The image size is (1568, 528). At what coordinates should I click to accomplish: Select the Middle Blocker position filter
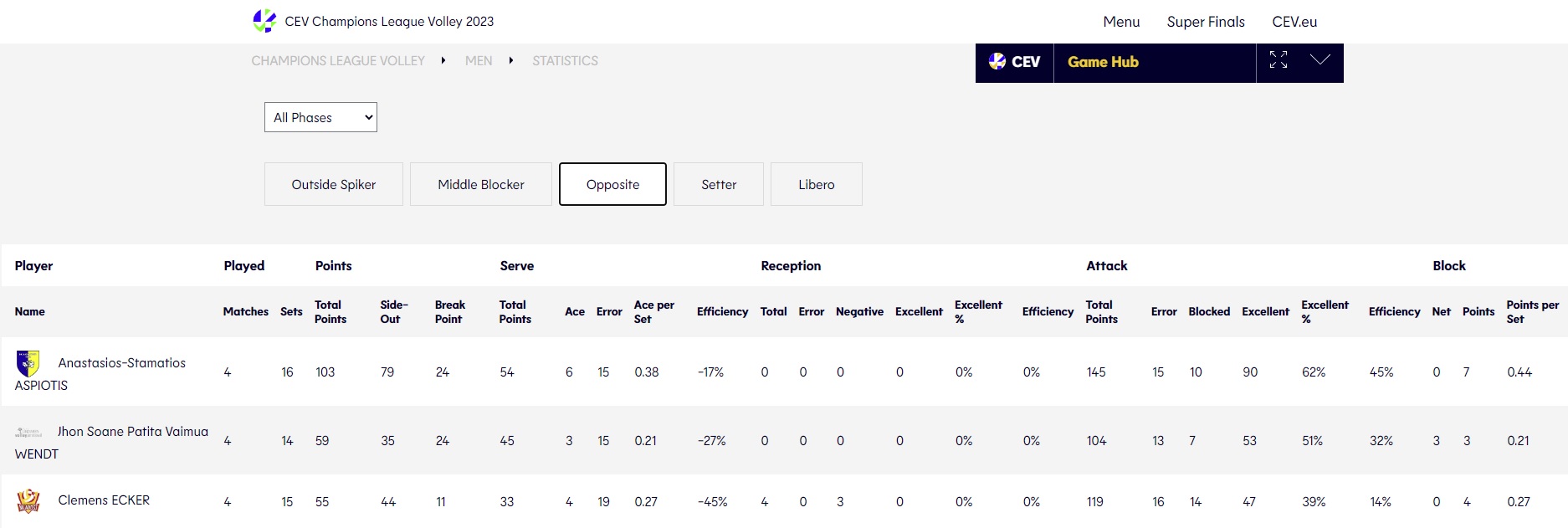480,184
